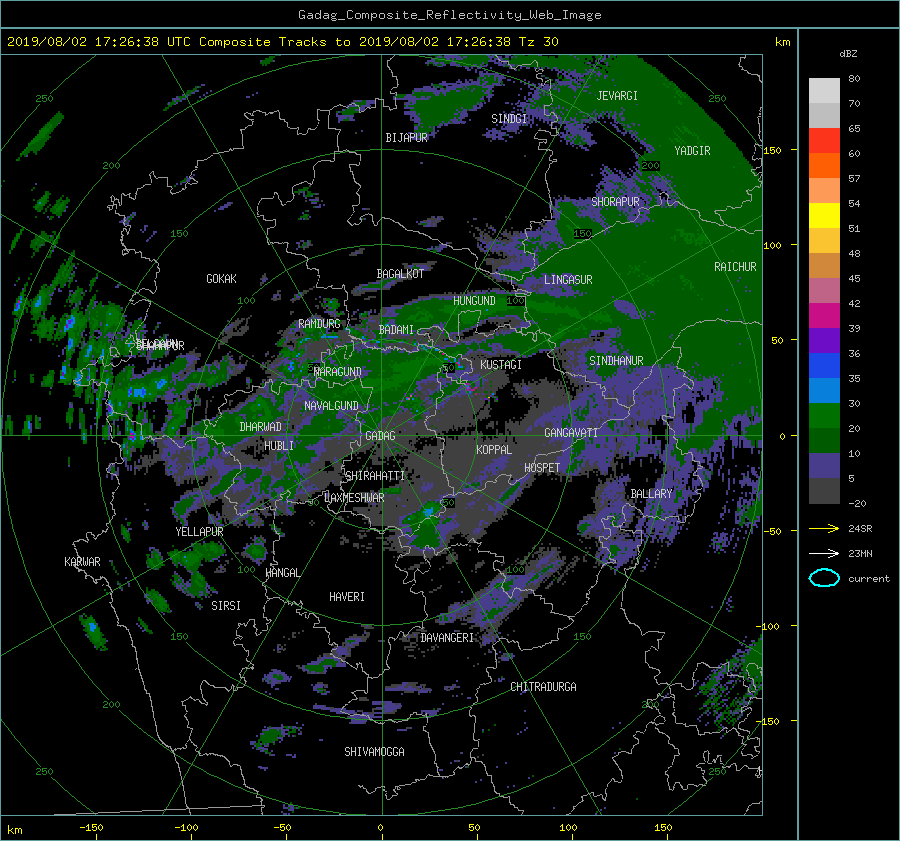The height and width of the screenshot is (841, 900).
Task: Click the KARWAR city label
Action: pyautogui.click(x=82, y=562)
